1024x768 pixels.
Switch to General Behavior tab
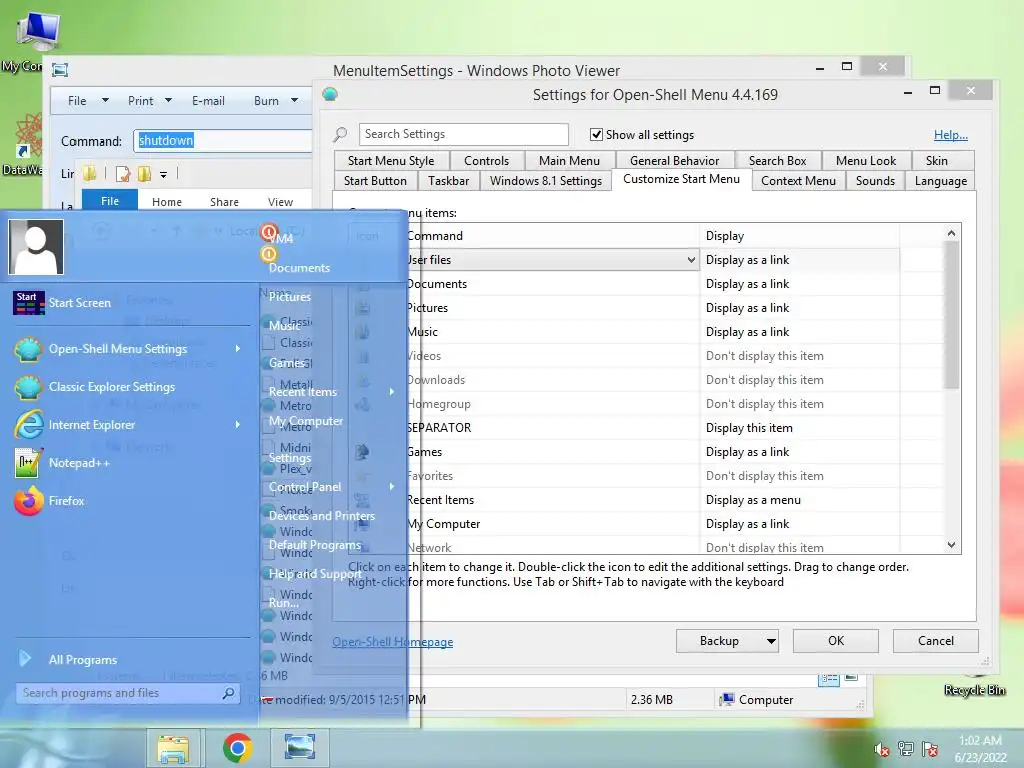click(675, 161)
